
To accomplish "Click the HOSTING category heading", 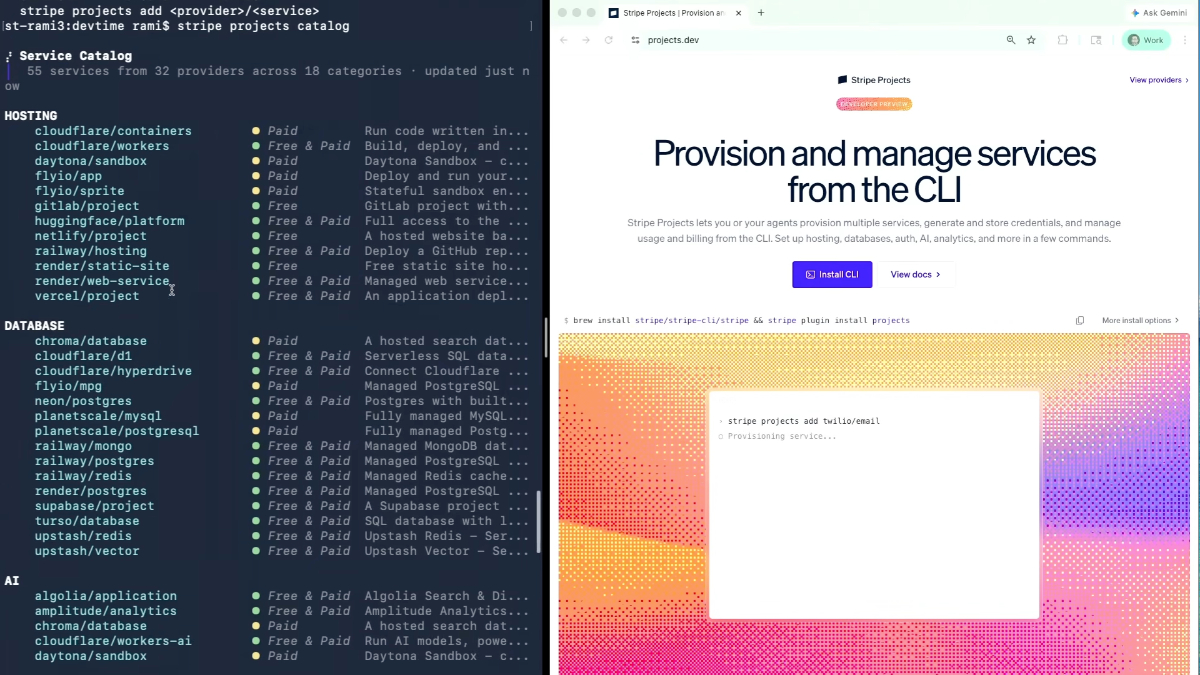I will point(31,116).
